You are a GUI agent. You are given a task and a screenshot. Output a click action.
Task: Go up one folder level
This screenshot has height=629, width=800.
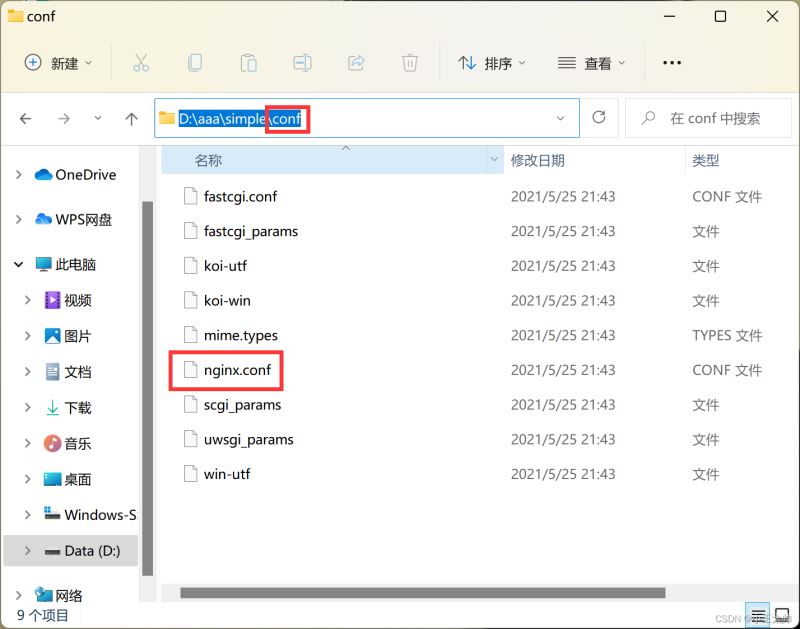click(131, 118)
